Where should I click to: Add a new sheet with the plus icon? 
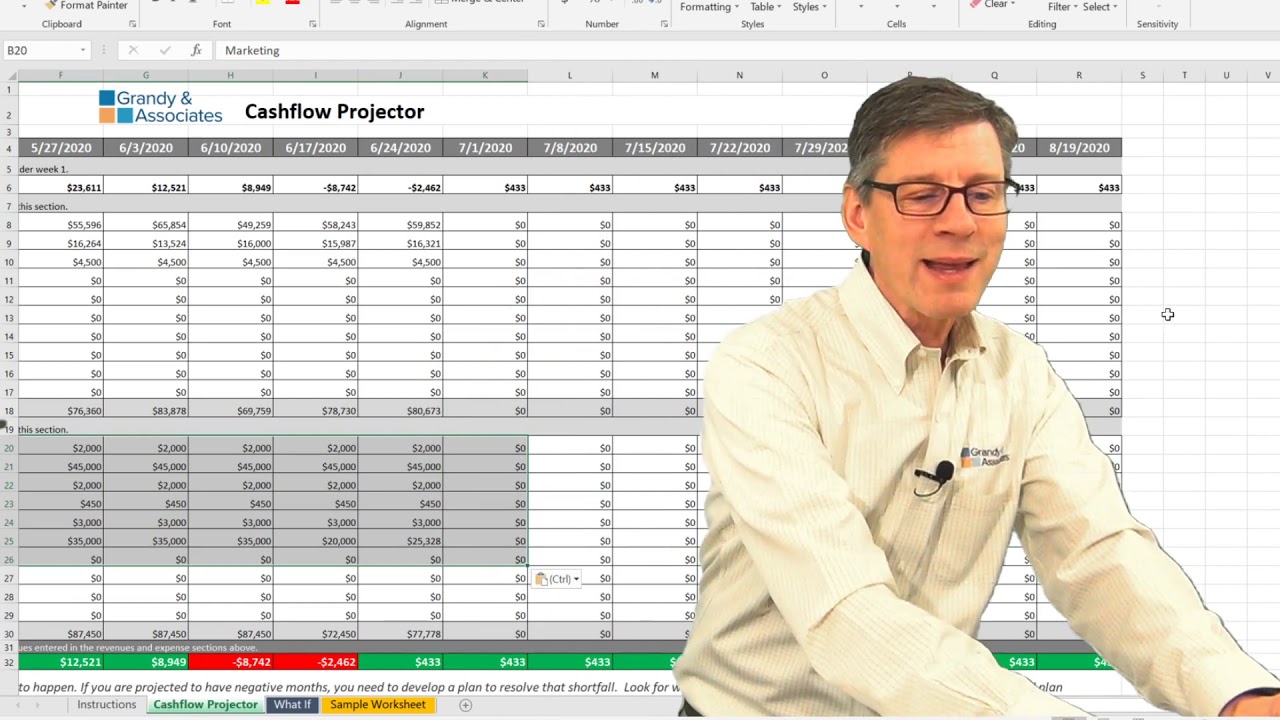point(465,705)
